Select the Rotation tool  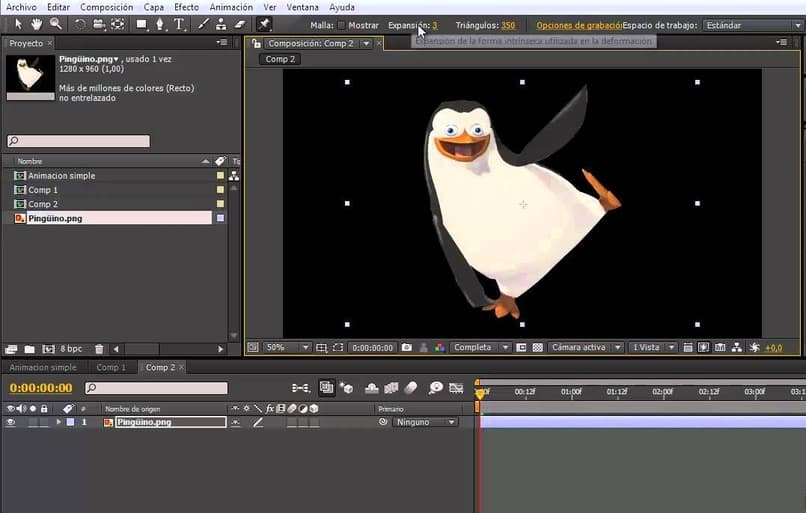pyautogui.click(x=80, y=24)
